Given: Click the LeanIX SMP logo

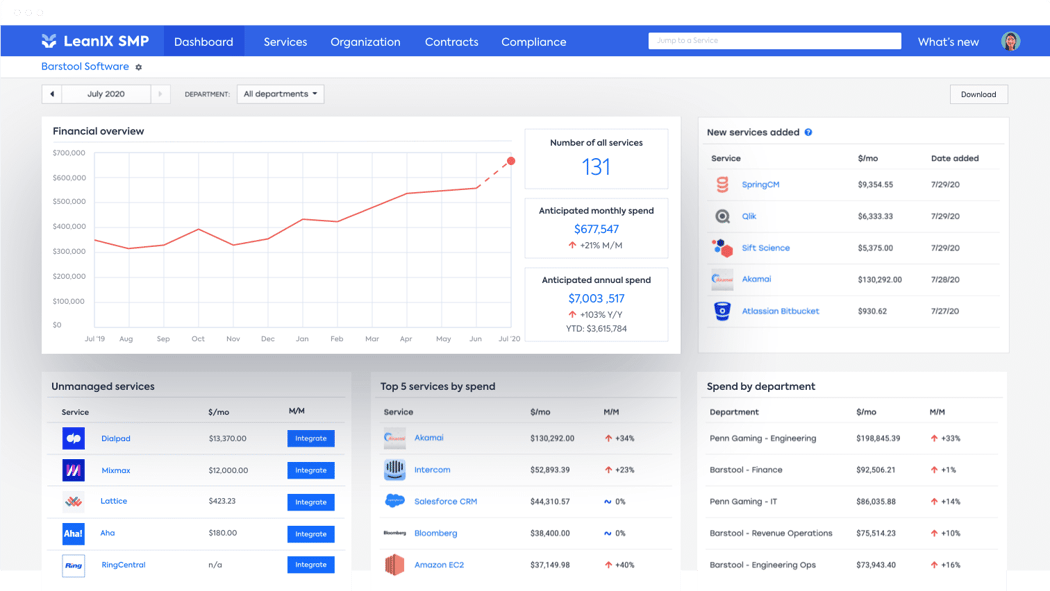Looking at the screenshot, I should pyautogui.click(x=95, y=41).
